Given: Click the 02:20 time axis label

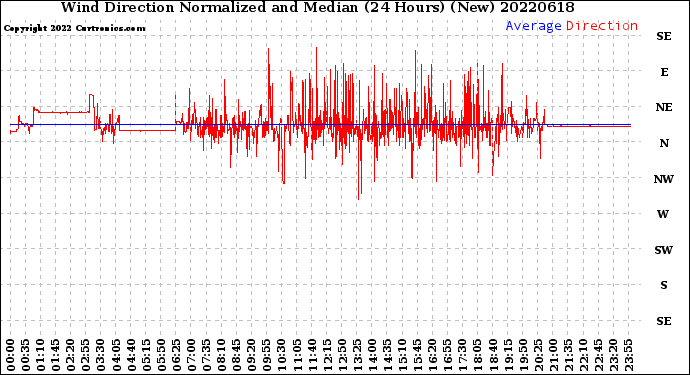Looking at the screenshot, I should (x=71, y=355).
